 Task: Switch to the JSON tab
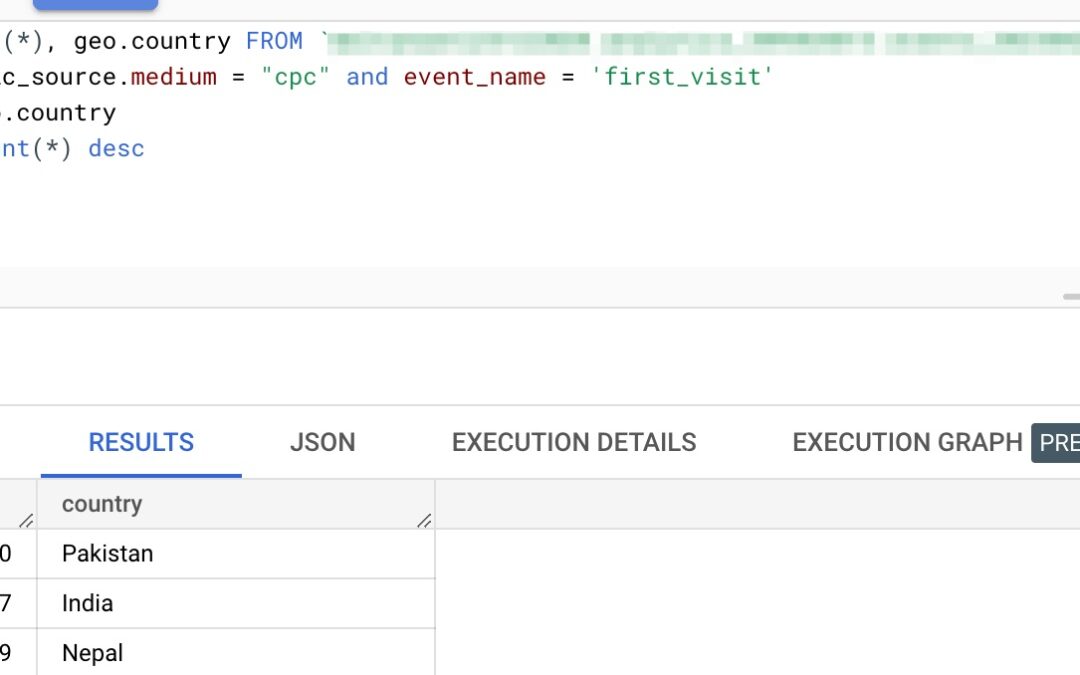point(322,442)
